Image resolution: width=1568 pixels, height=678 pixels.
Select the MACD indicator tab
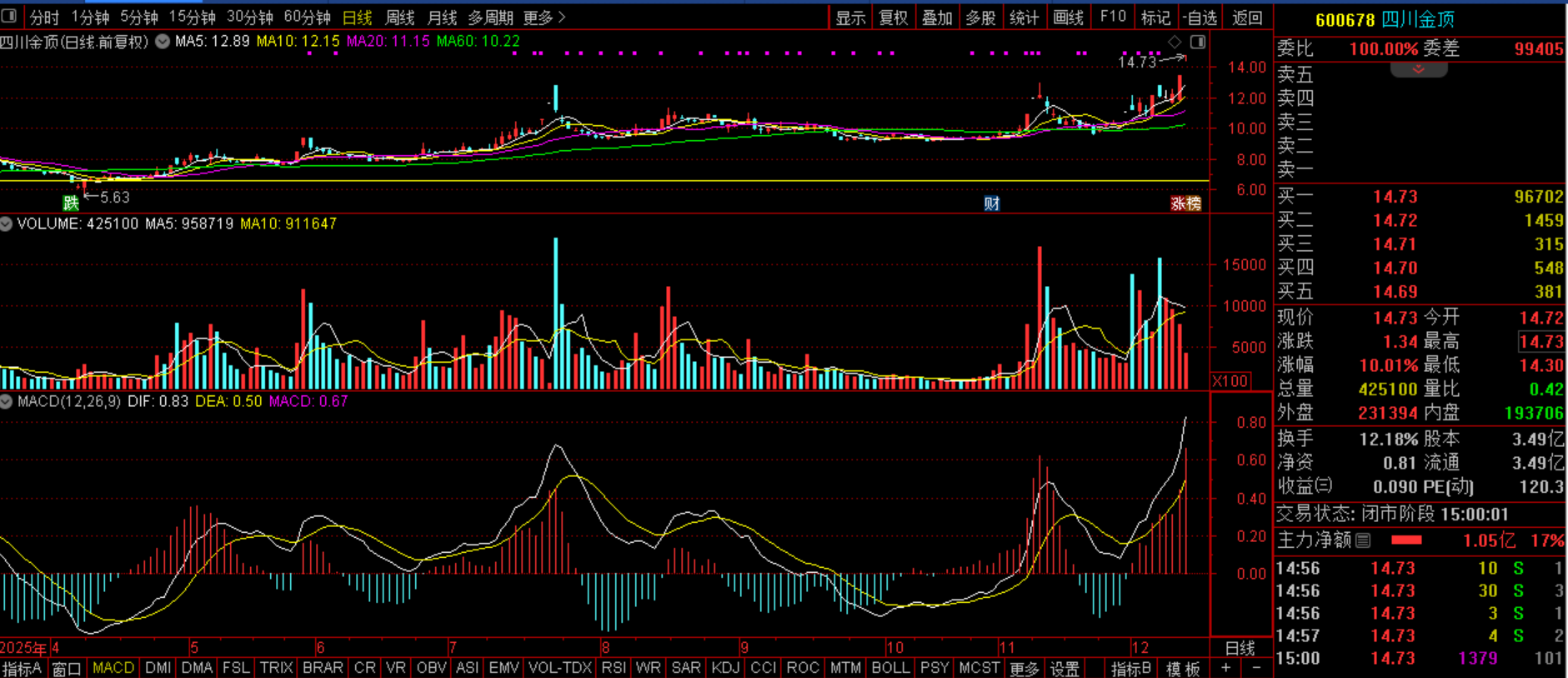113,668
